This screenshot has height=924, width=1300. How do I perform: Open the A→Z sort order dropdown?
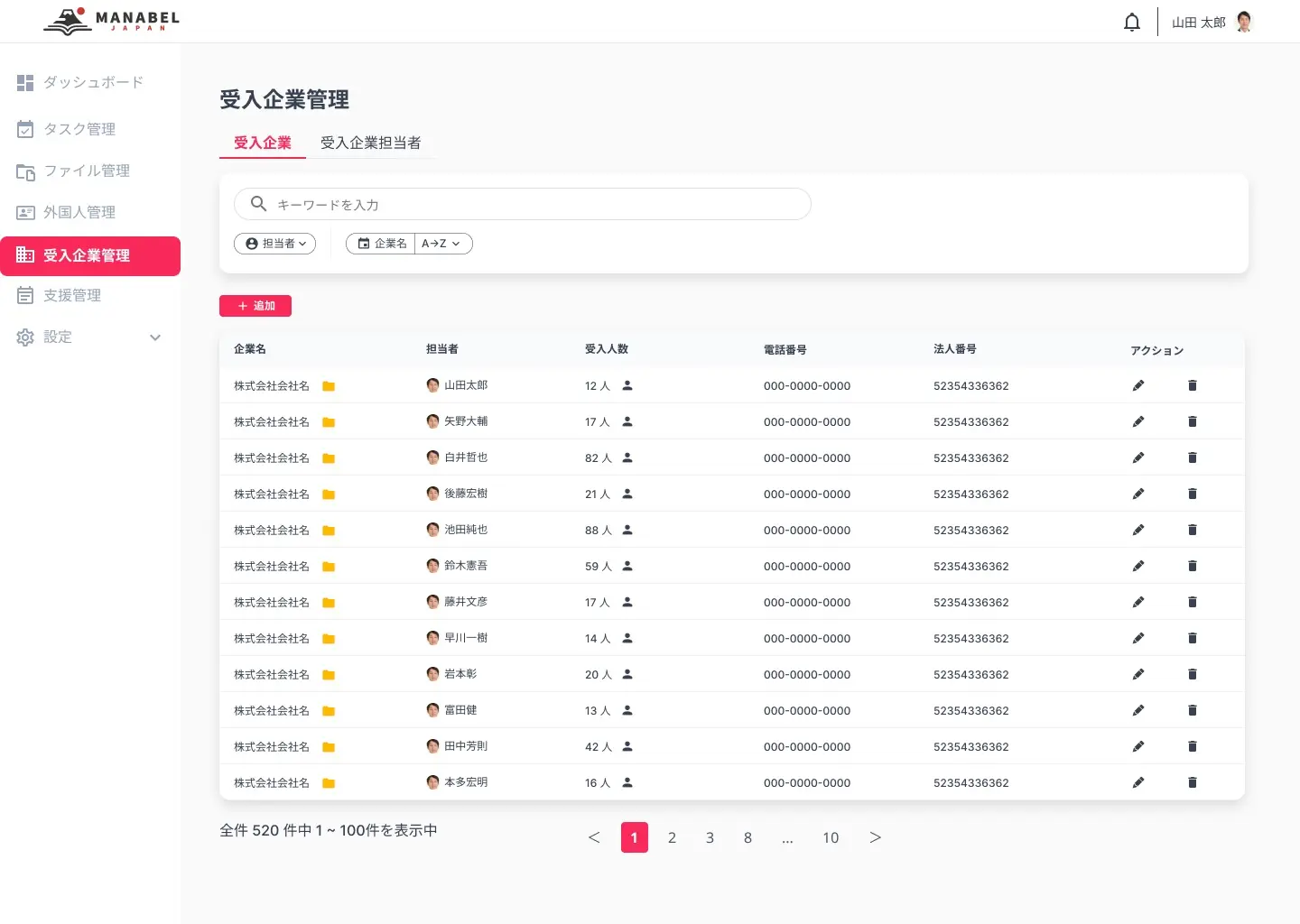[x=441, y=243]
